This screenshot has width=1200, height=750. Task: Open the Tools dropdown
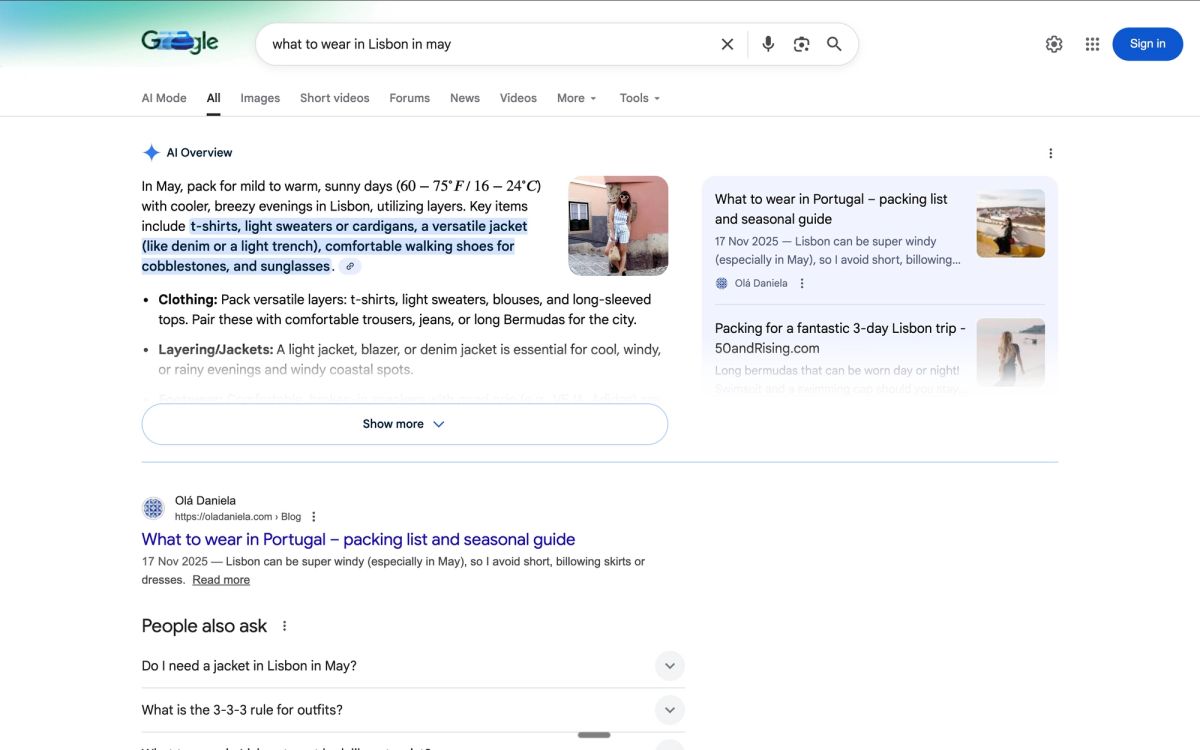639,98
